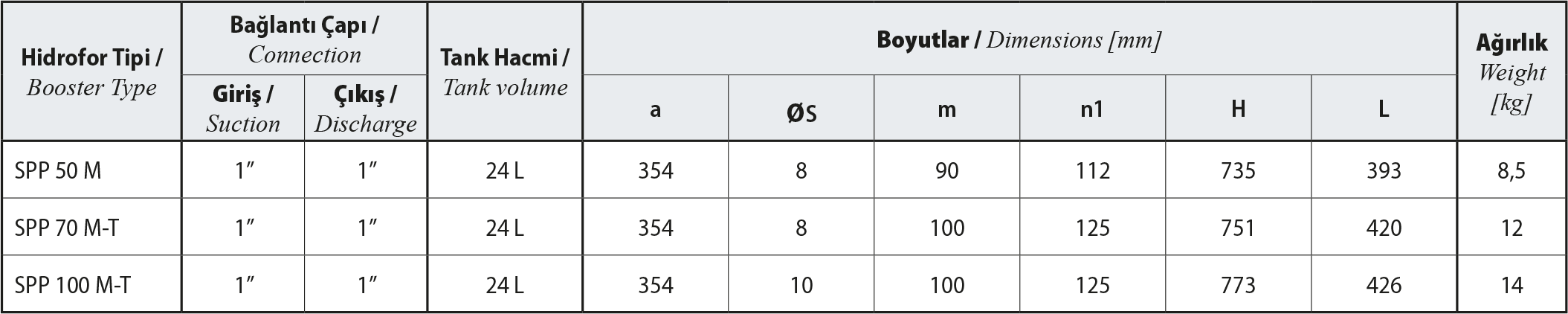The height and width of the screenshot is (314, 1568).
Task: Select the ØS value 10 cell
Action: [801, 285]
